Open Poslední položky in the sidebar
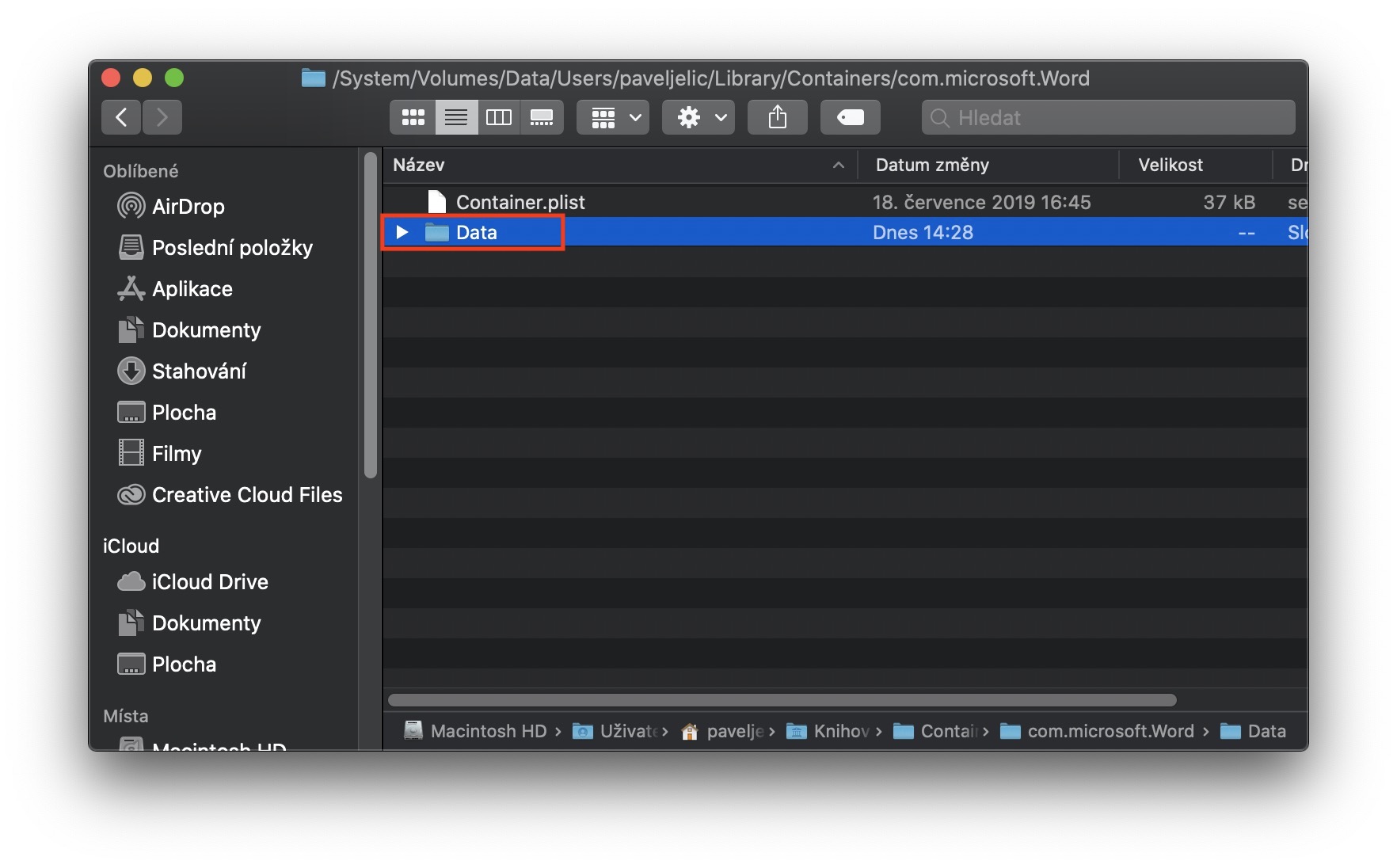The height and width of the screenshot is (868, 1397). tap(215, 247)
